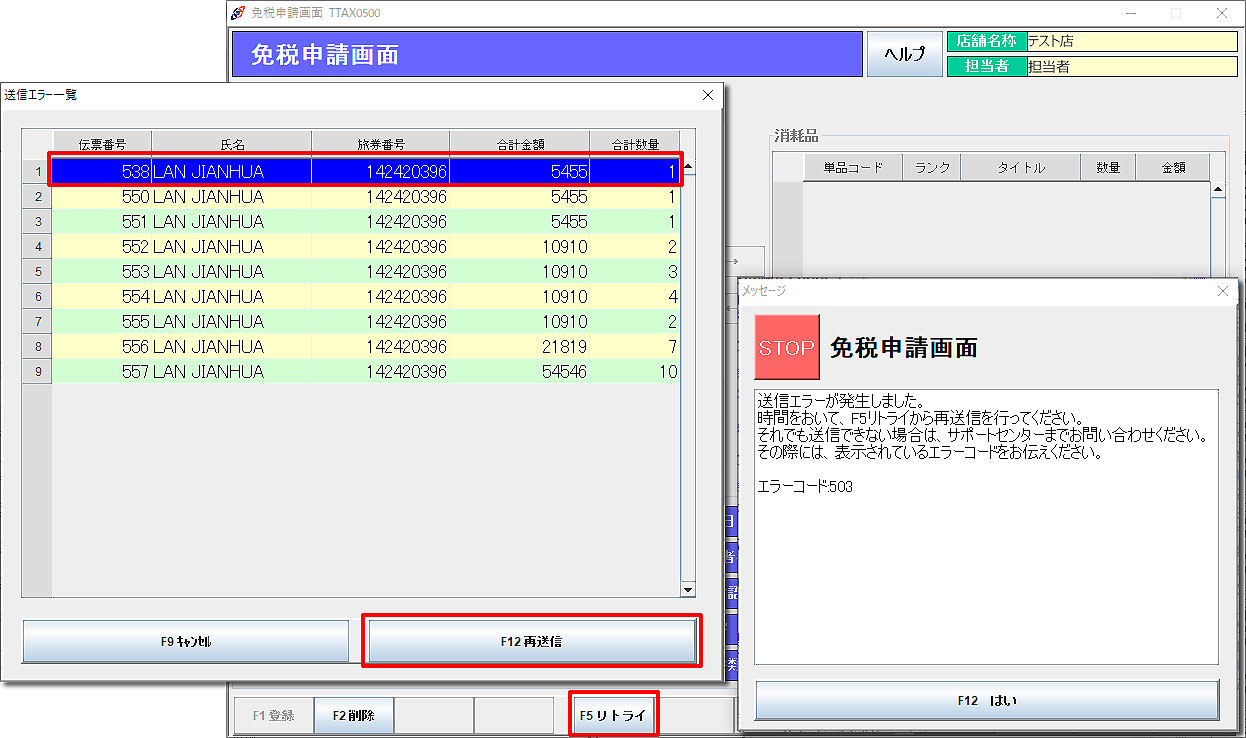Click the F2 削除 button
Screen dimensions: 1246x738
pyautogui.click(x=354, y=716)
